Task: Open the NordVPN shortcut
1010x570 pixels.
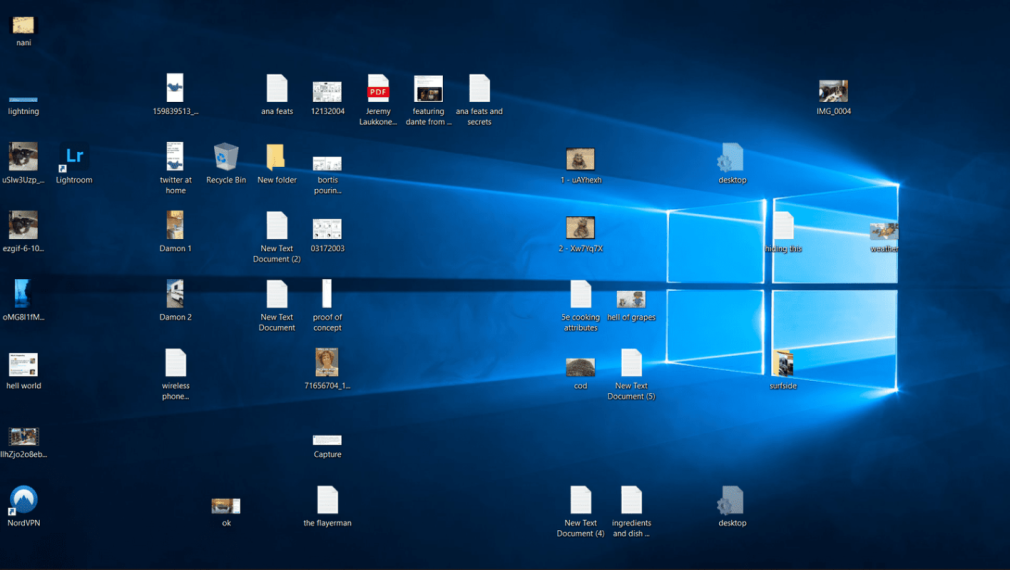Action: (23, 506)
